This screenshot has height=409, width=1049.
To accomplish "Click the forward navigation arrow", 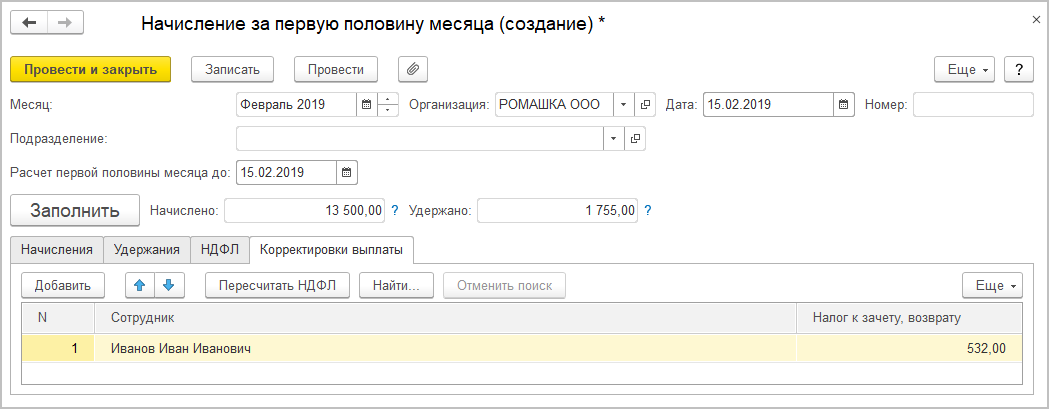I will (x=65, y=23).
